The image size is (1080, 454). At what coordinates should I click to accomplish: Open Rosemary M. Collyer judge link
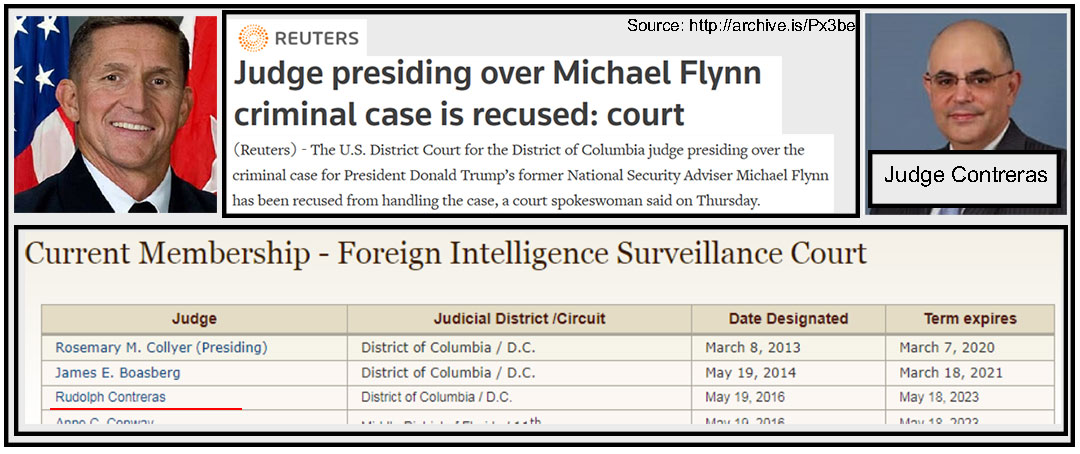161,348
